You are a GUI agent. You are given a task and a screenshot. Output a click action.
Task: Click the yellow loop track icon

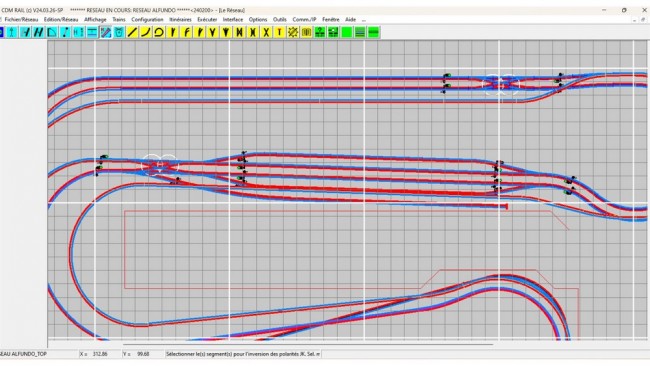click(159, 32)
